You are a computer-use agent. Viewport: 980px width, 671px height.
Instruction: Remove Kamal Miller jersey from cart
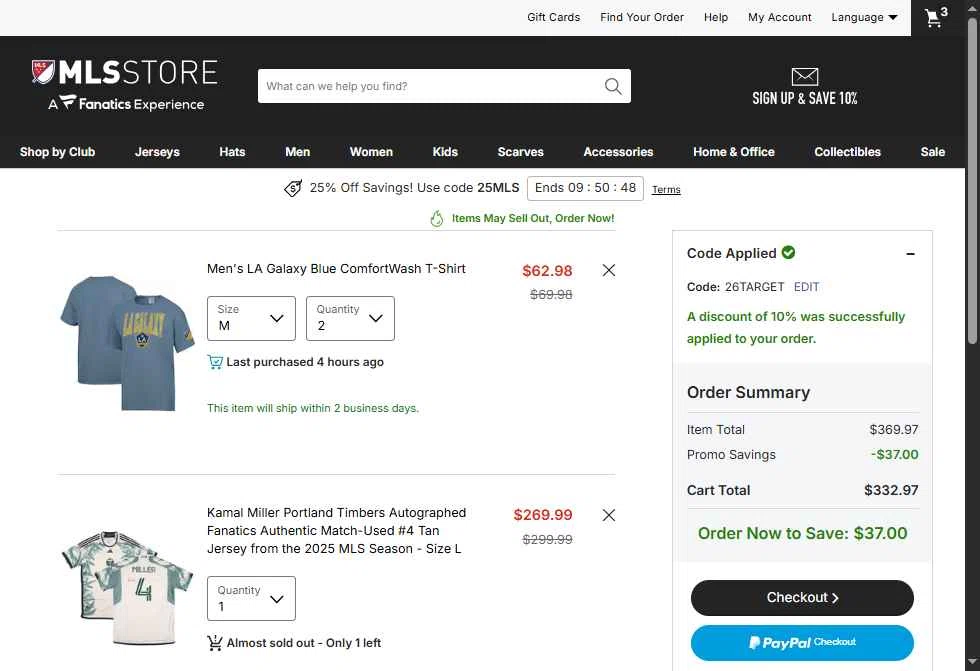pyautogui.click(x=609, y=515)
